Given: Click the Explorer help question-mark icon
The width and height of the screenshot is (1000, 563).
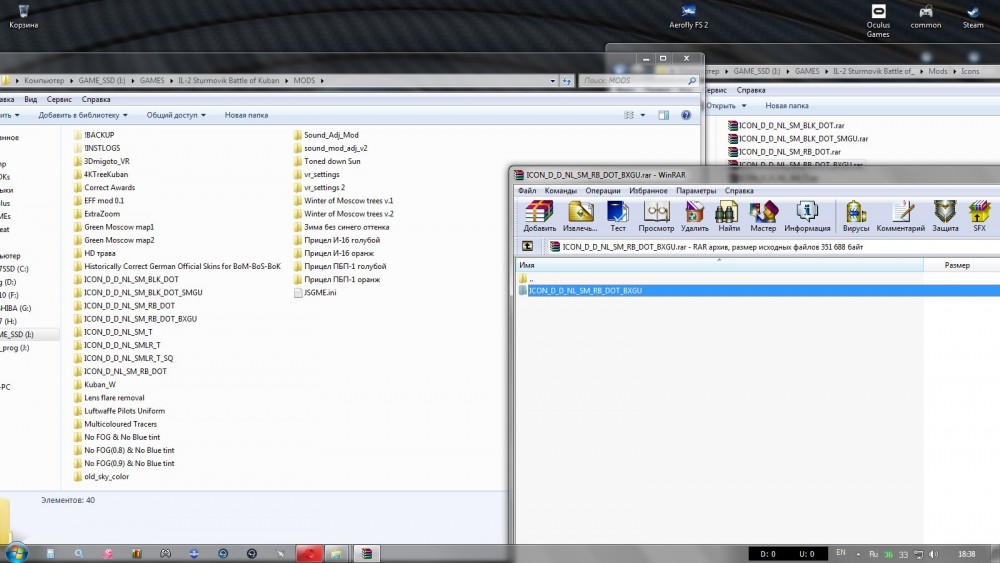Looking at the screenshot, I should pyautogui.click(x=686, y=115).
